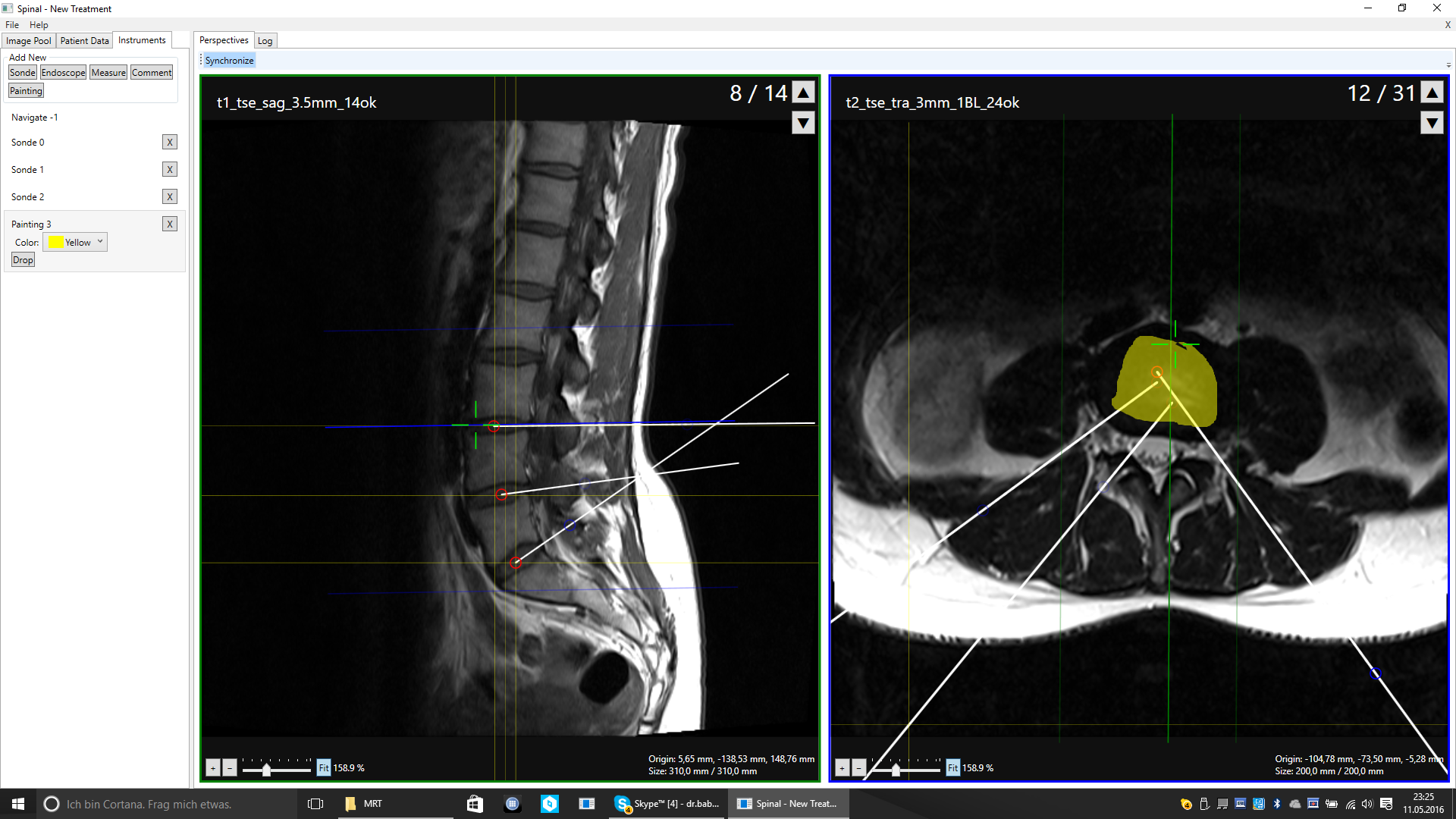
Task: Switch to the Image Pool tab
Action: point(29,41)
